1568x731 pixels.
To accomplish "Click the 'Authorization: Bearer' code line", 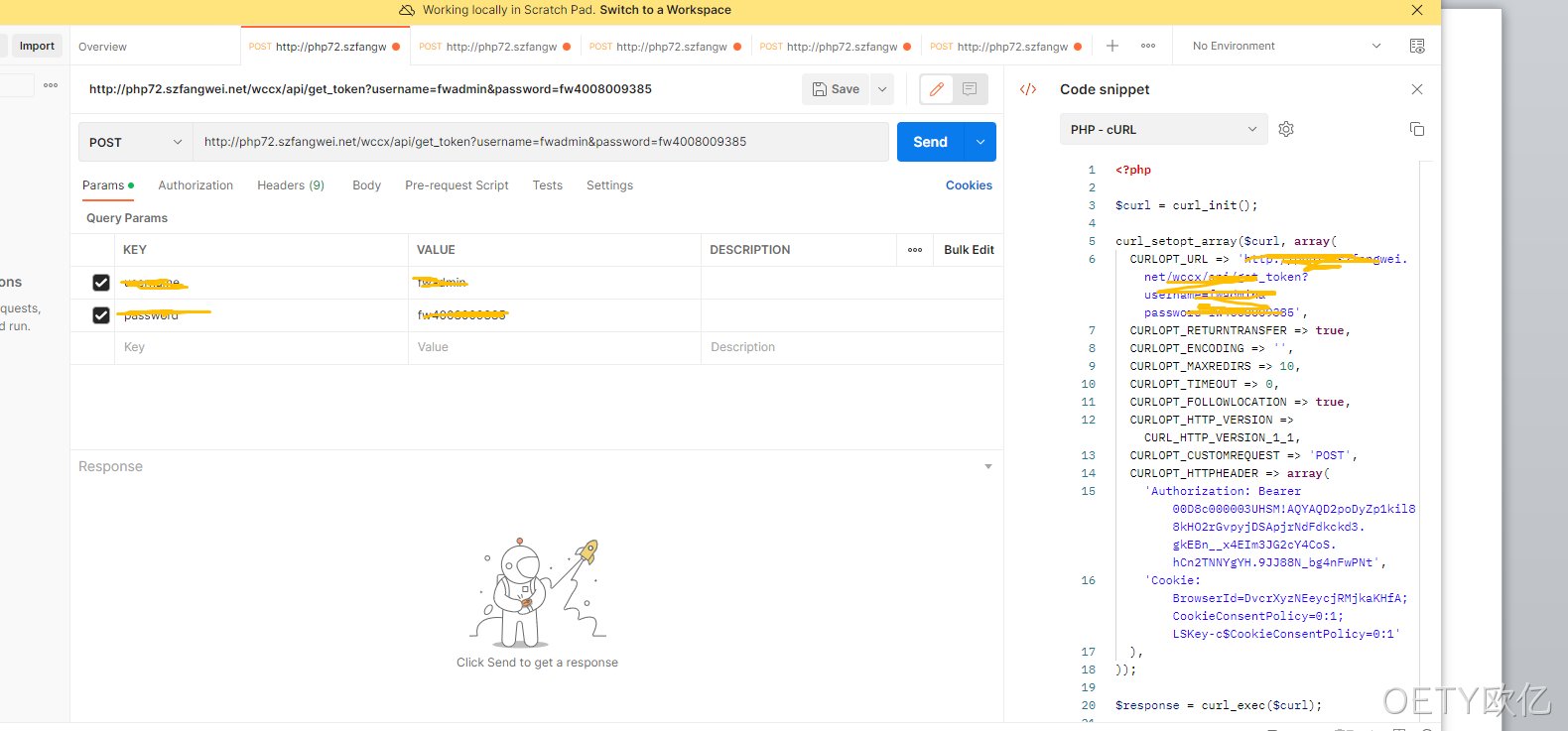I will [x=1223, y=491].
